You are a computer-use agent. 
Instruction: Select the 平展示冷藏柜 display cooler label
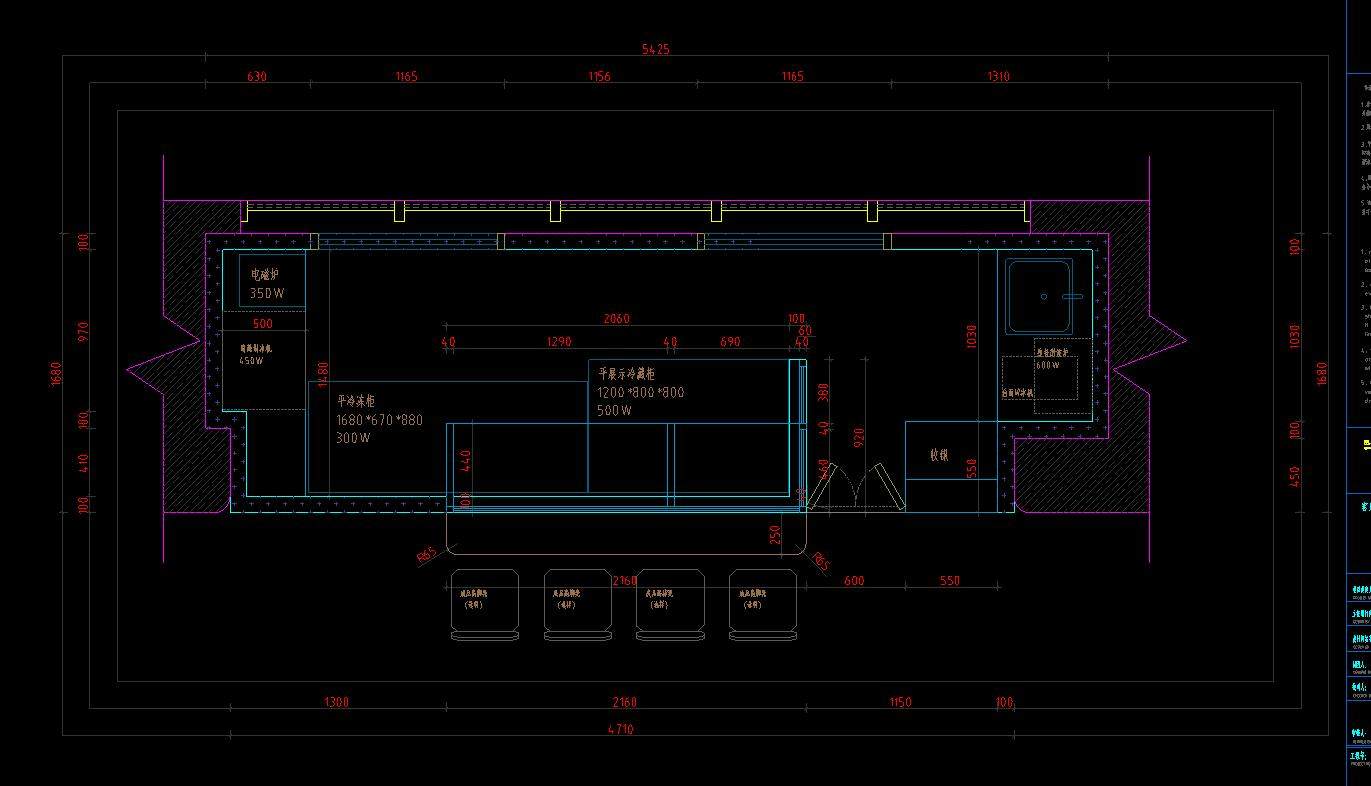tap(627, 373)
